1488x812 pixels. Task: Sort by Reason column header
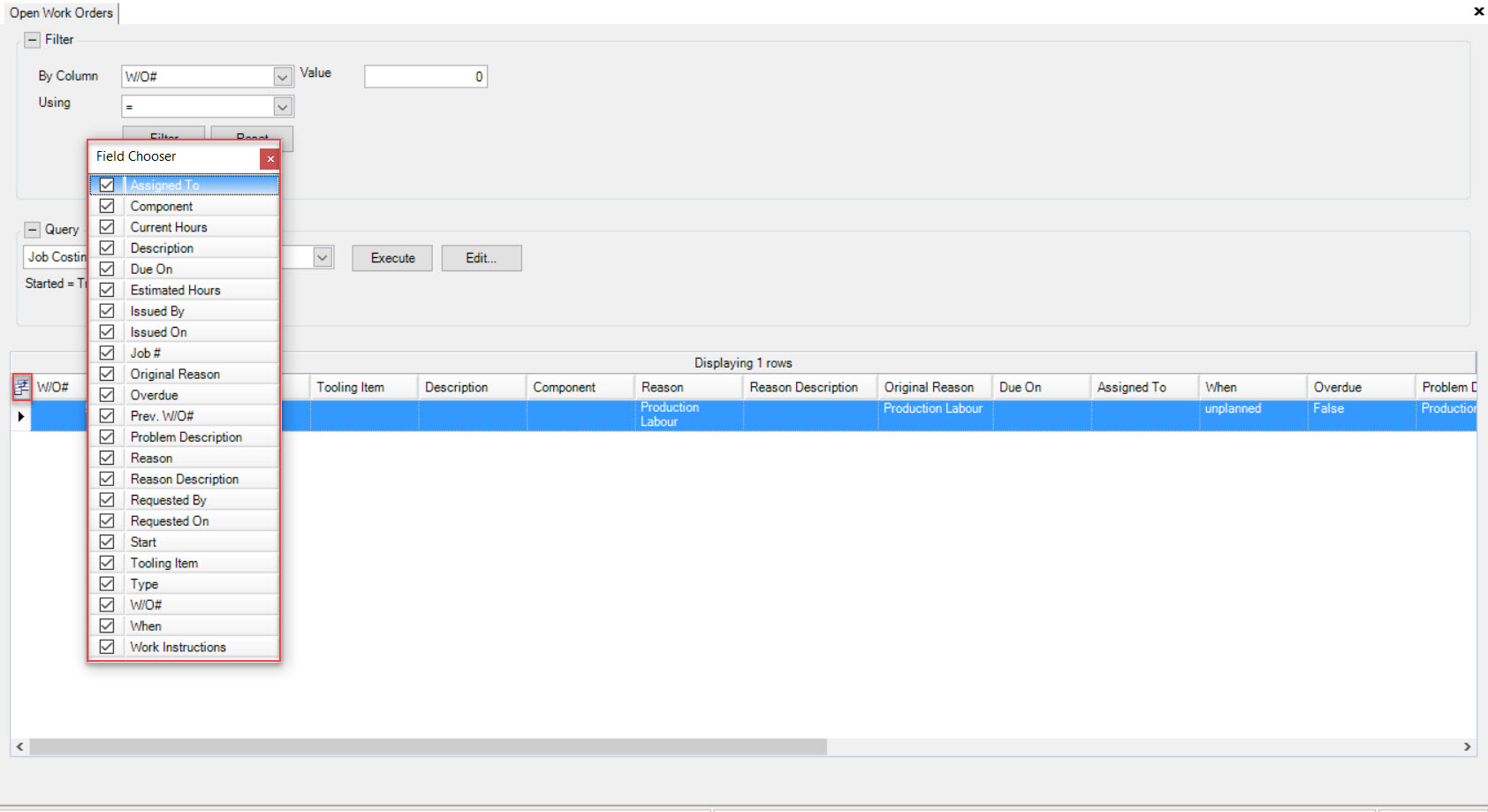pyautogui.click(x=688, y=387)
